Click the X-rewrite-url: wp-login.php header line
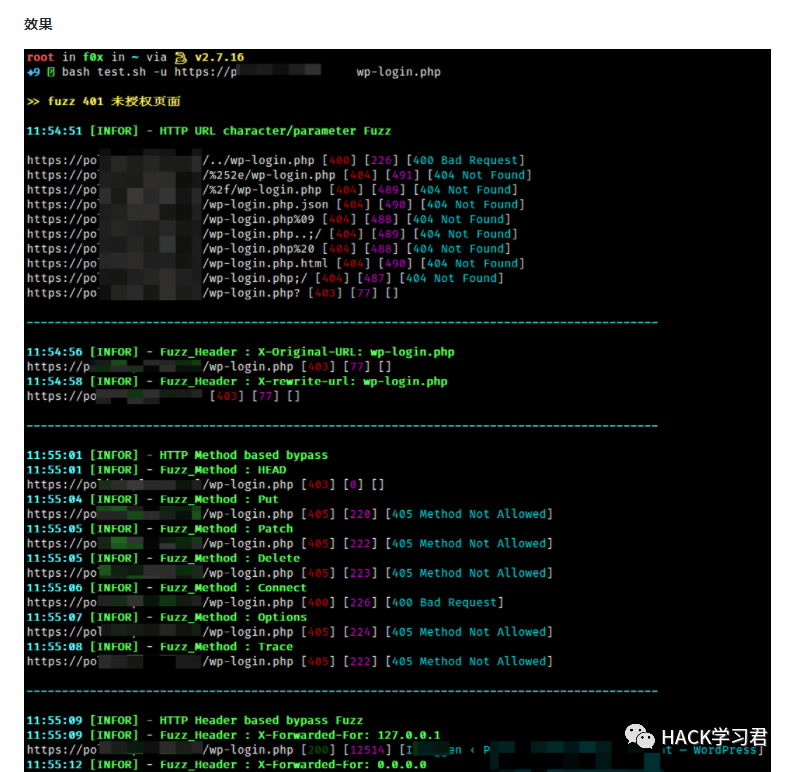 coord(237,381)
